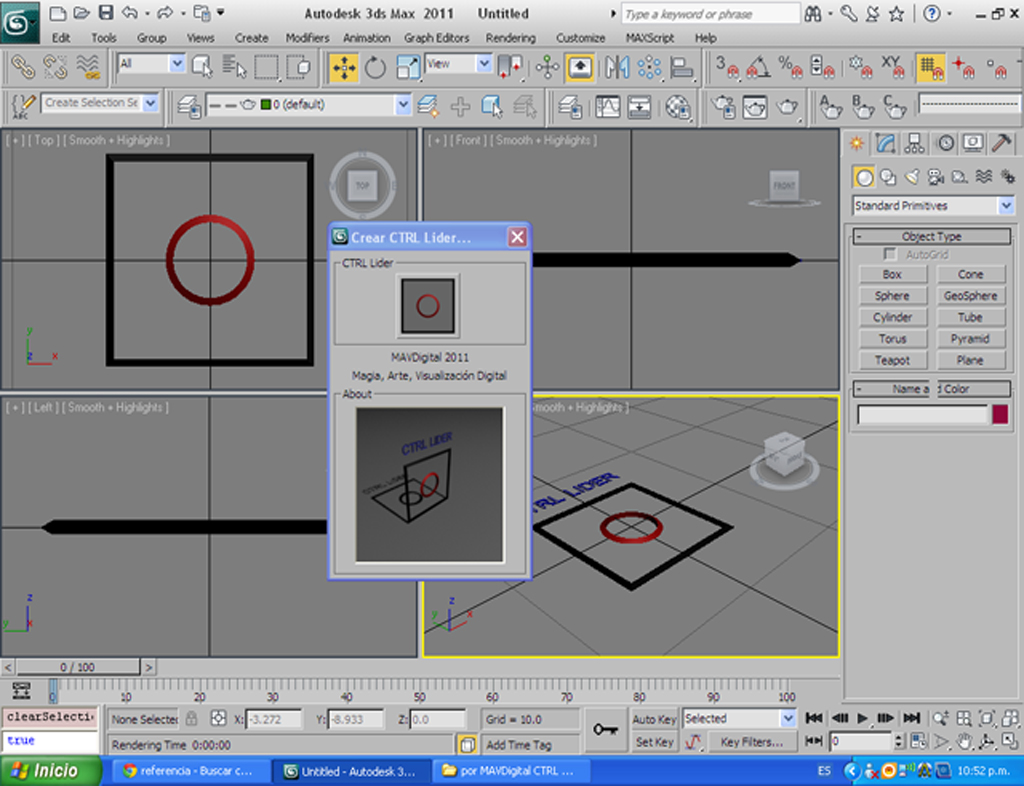Viewport: 1024px width, 786px height.
Task: Click the CTRL Lider create button
Action: point(428,306)
